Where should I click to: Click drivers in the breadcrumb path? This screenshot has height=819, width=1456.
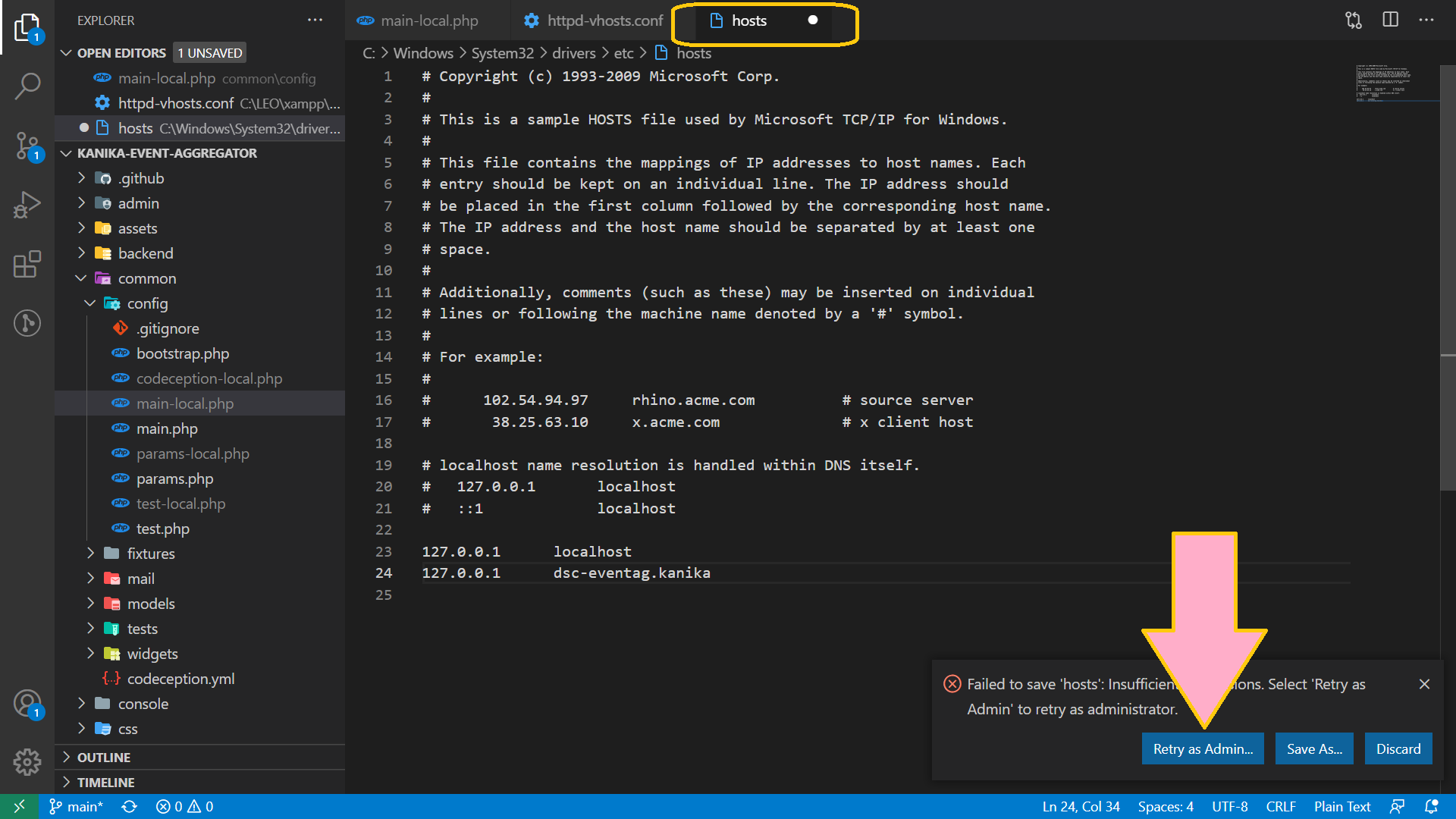573,53
